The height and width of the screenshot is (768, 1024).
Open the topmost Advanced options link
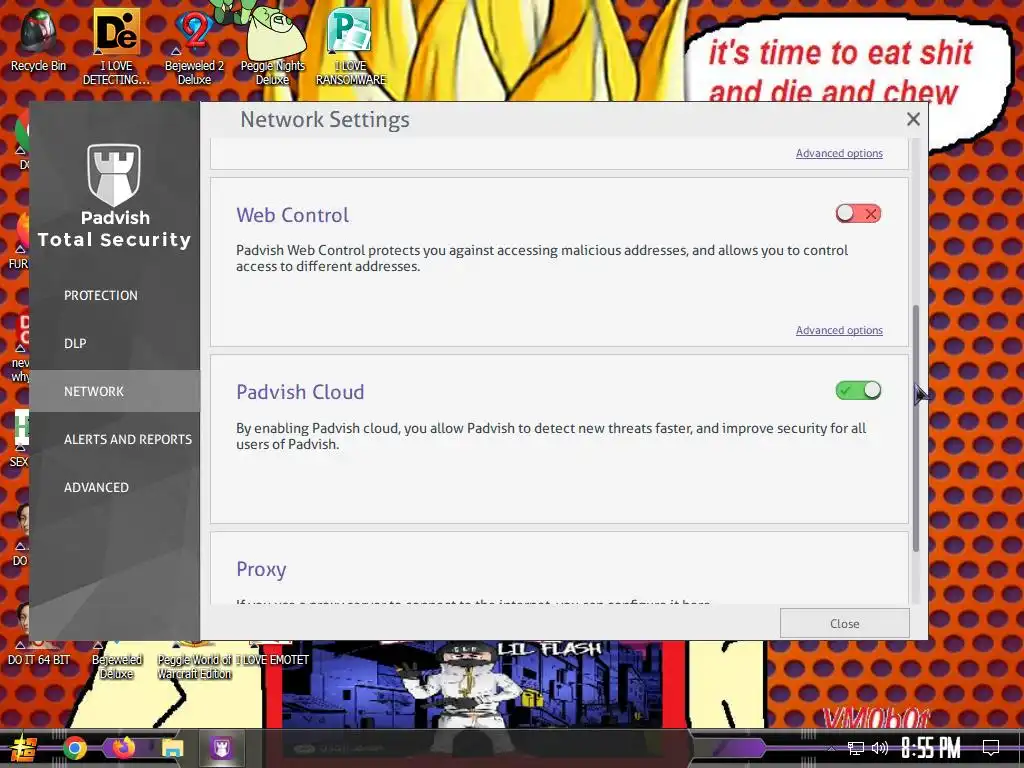tap(839, 153)
